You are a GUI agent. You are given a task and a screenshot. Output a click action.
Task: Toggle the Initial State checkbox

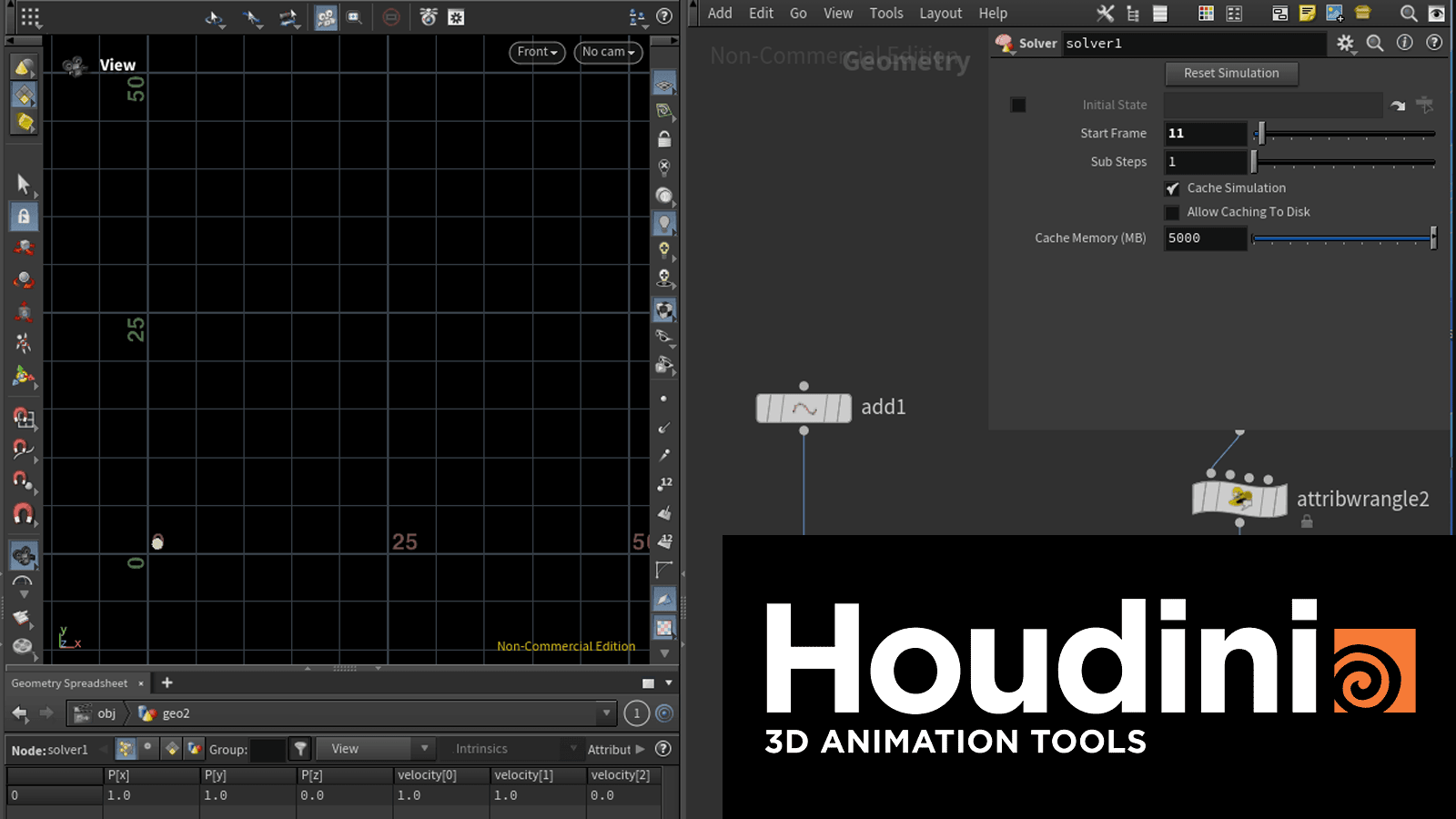click(x=1018, y=105)
